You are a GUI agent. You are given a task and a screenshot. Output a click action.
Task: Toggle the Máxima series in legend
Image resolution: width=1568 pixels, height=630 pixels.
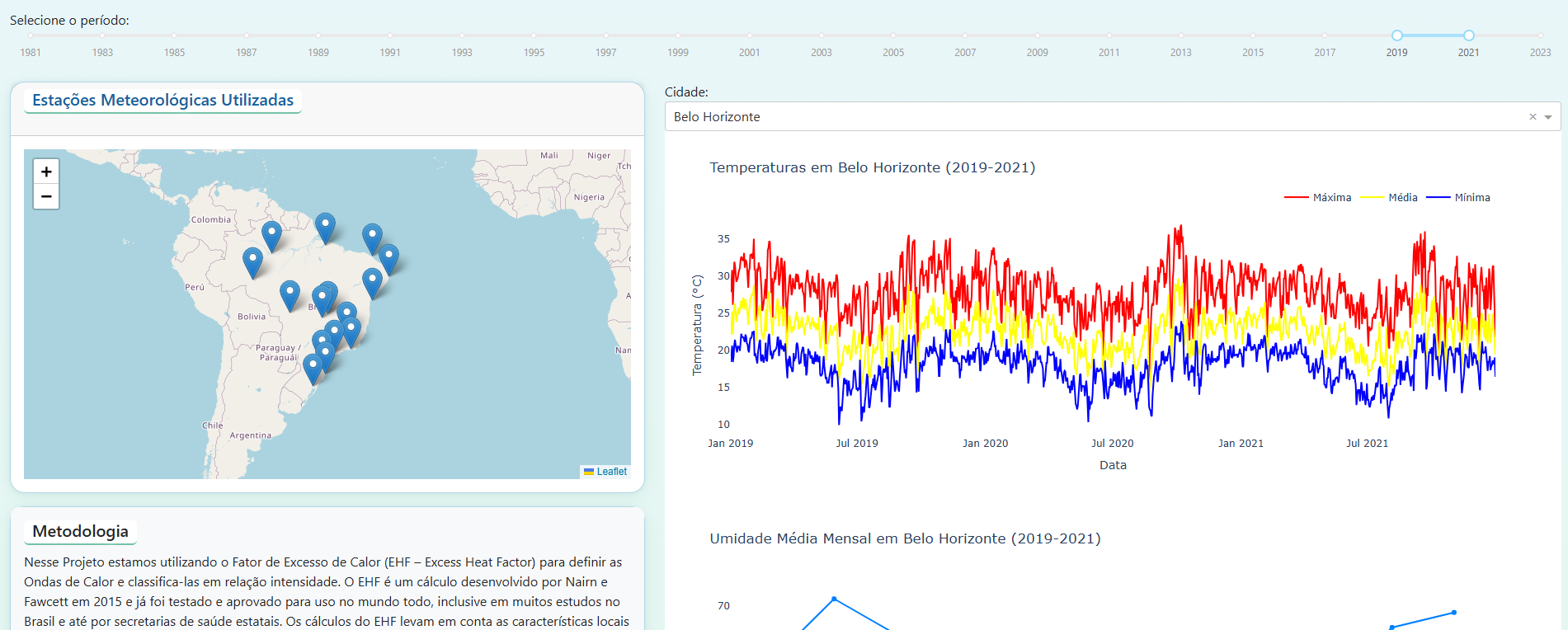(1318, 198)
